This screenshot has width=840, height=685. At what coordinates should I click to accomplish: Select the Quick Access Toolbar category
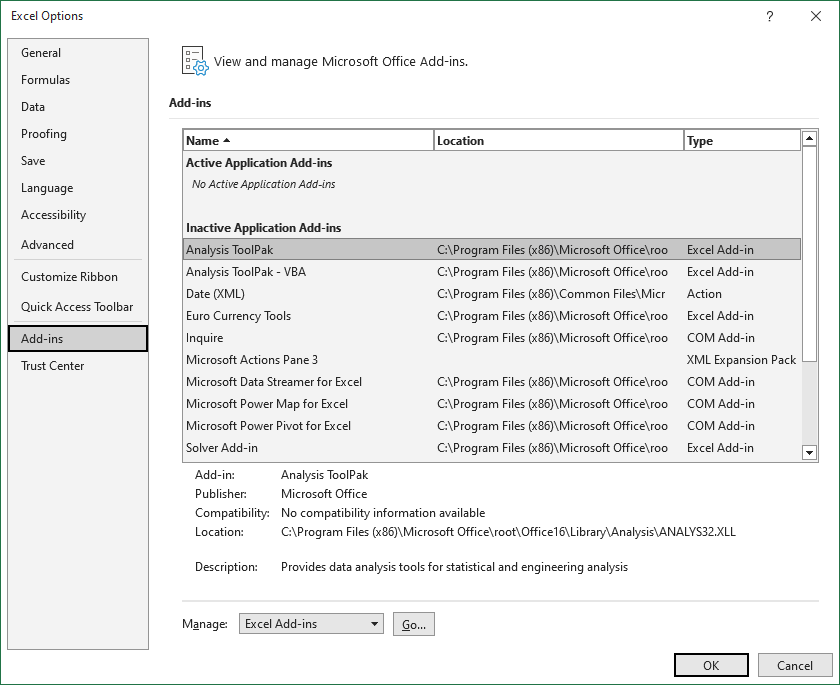77,307
